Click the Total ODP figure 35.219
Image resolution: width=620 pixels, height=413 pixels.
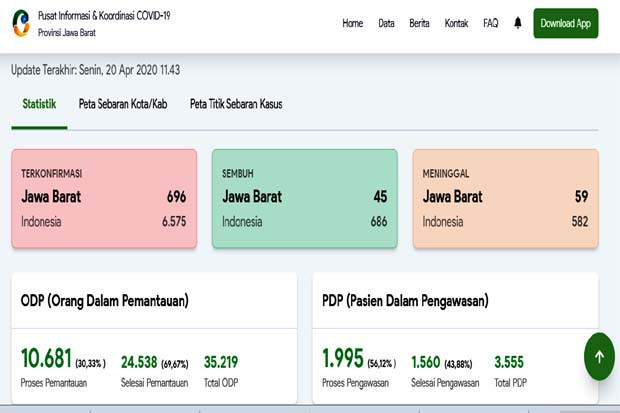tap(221, 362)
